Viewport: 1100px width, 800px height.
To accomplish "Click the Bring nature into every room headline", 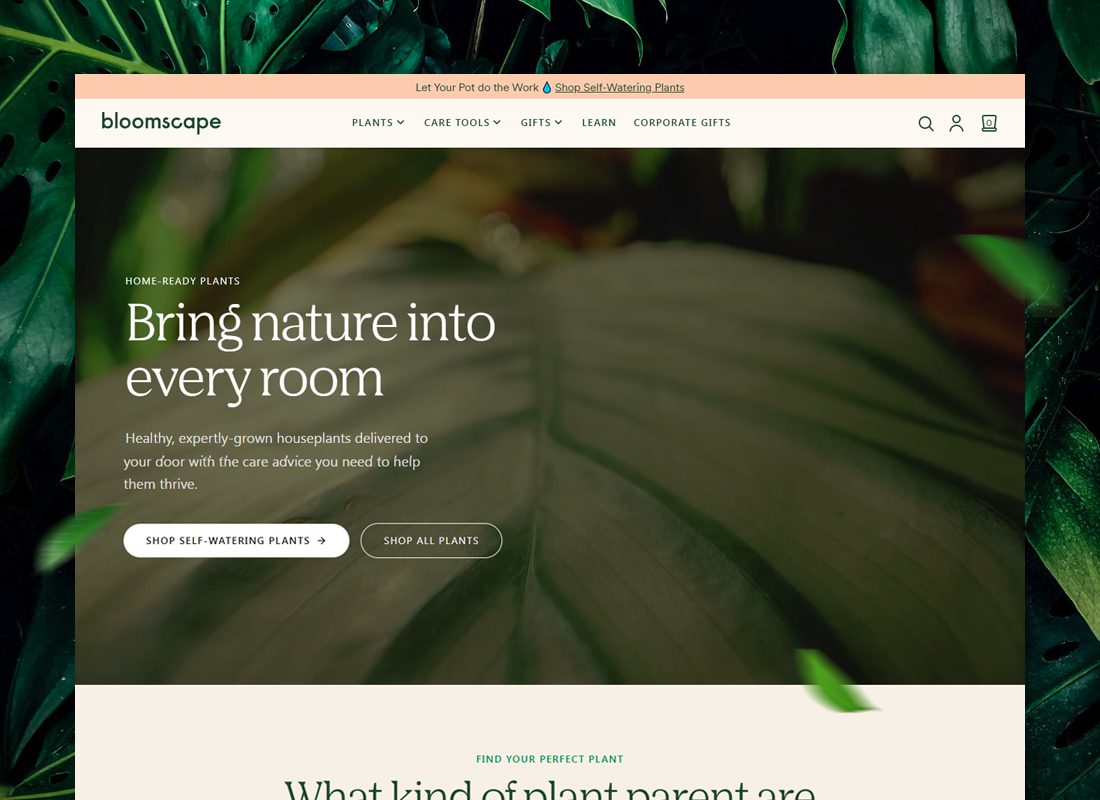I will (311, 351).
